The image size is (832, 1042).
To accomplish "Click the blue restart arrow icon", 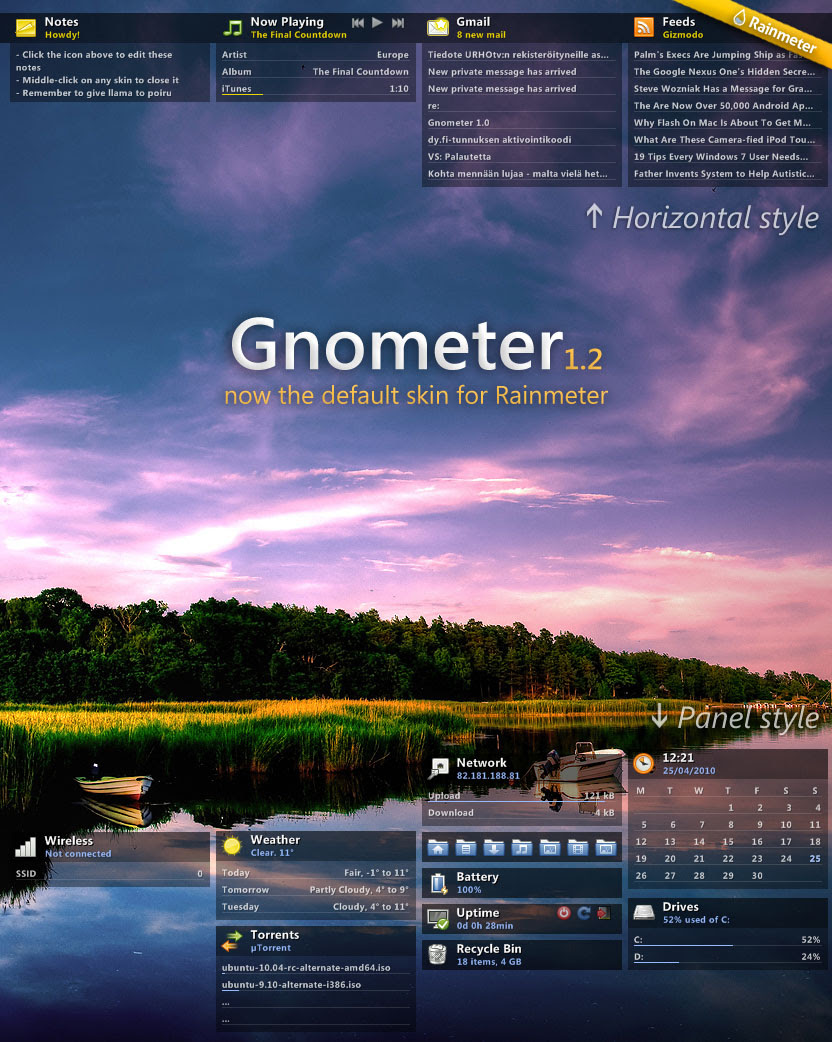I will tap(583, 913).
